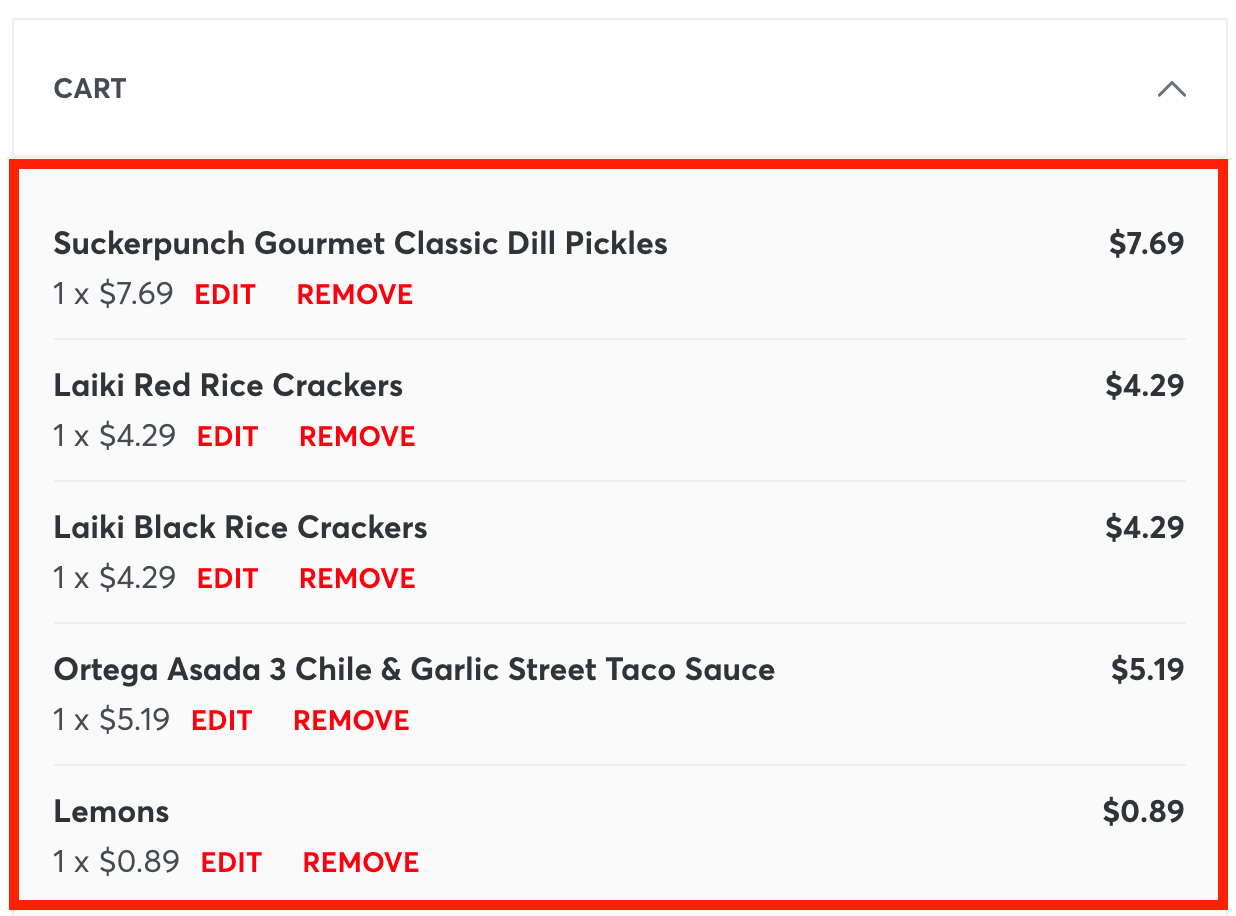This screenshot has width=1236, height=916.
Task: Click the Laiki Black Rice Crackers name
Action: 240,527
